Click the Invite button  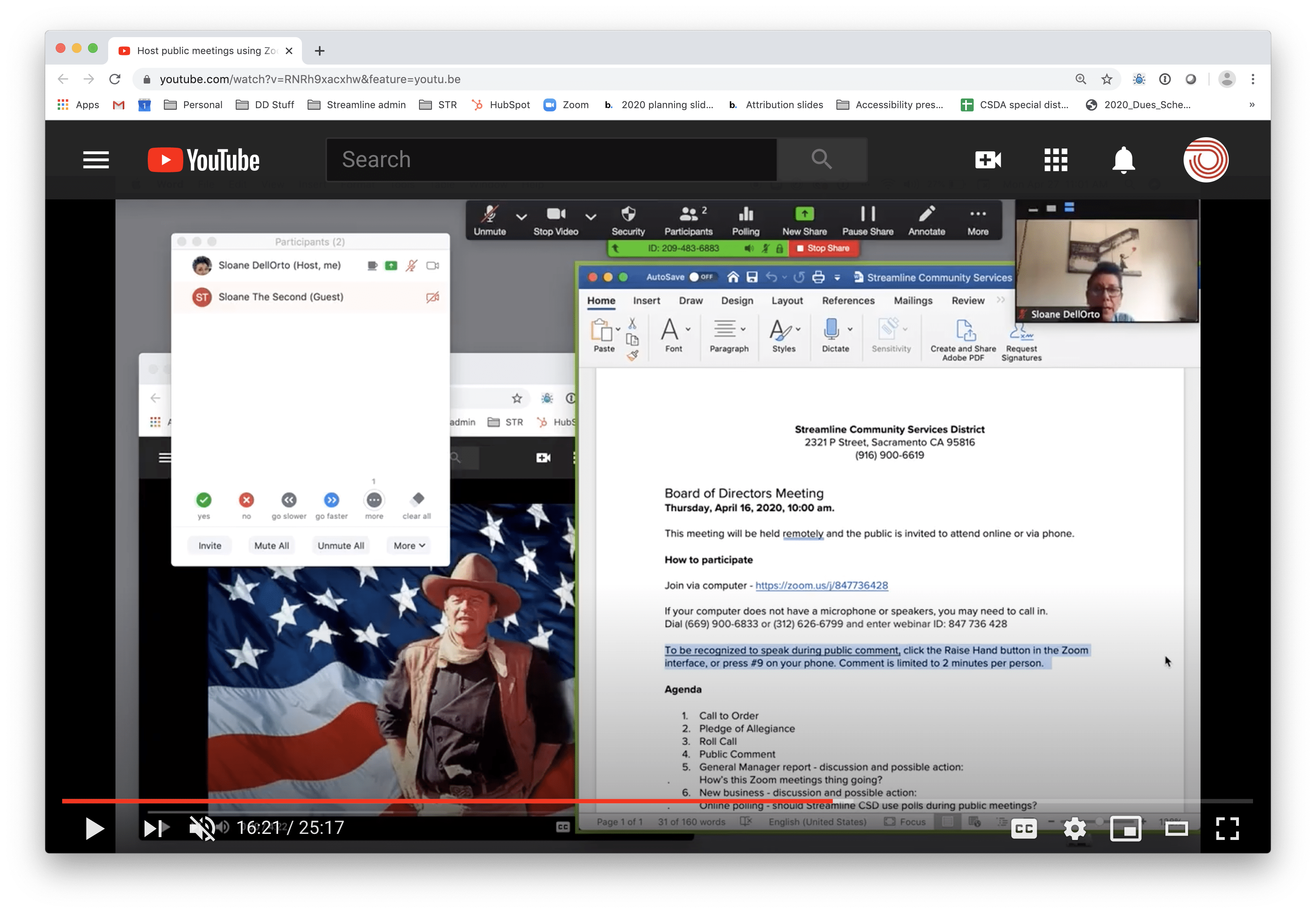point(210,546)
